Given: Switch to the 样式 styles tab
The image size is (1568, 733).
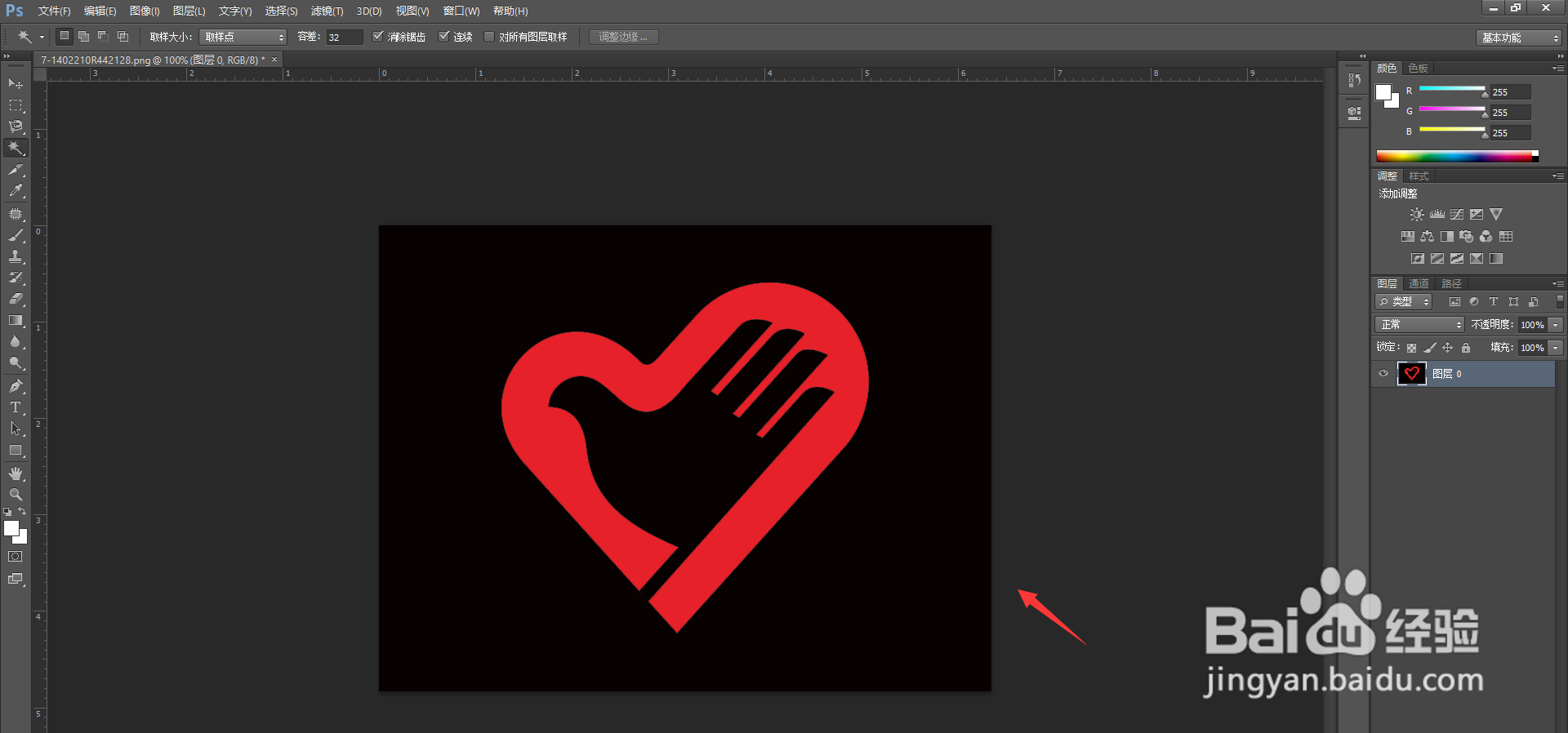Looking at the screenshot, I should 1419,176.
